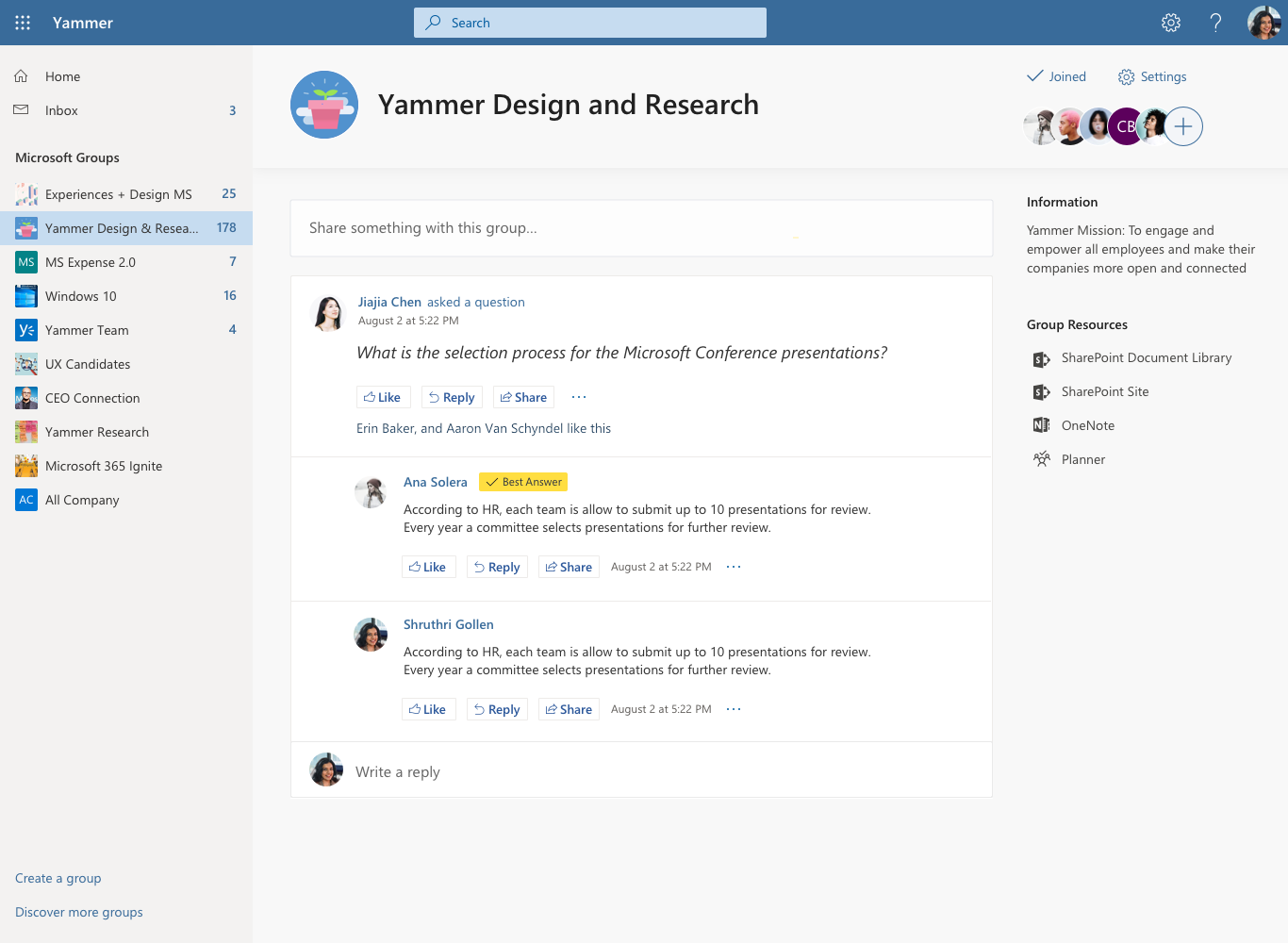Open more options on Ana Solera's answer

pos(734,567)
